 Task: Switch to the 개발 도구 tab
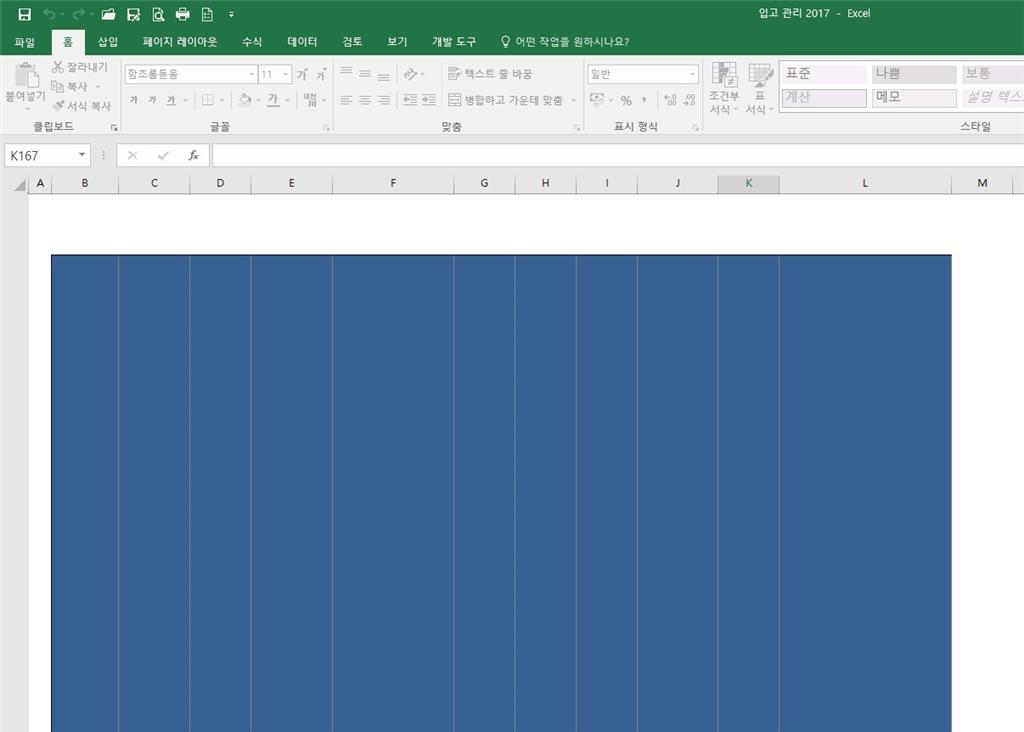coord(454,42)
